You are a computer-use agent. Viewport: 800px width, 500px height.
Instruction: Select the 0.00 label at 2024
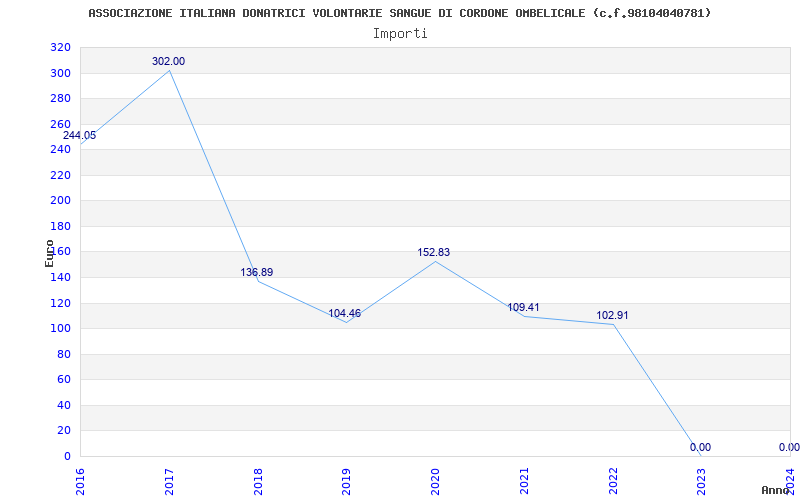click(789, 447)
